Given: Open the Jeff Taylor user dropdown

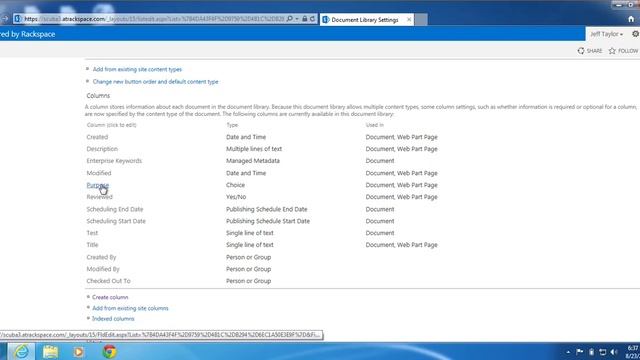Looking at the screenshot, I should point(606,34).
